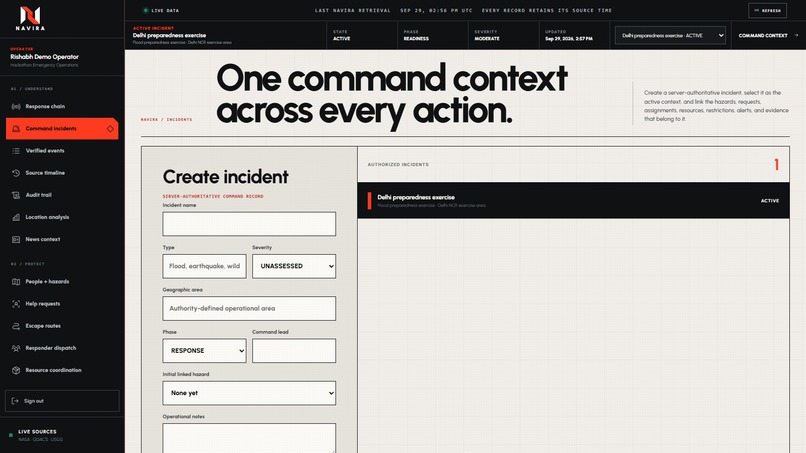Click the Resource coordination box icon
Viewport: 806px width, 453px height.
click(16, 370)
